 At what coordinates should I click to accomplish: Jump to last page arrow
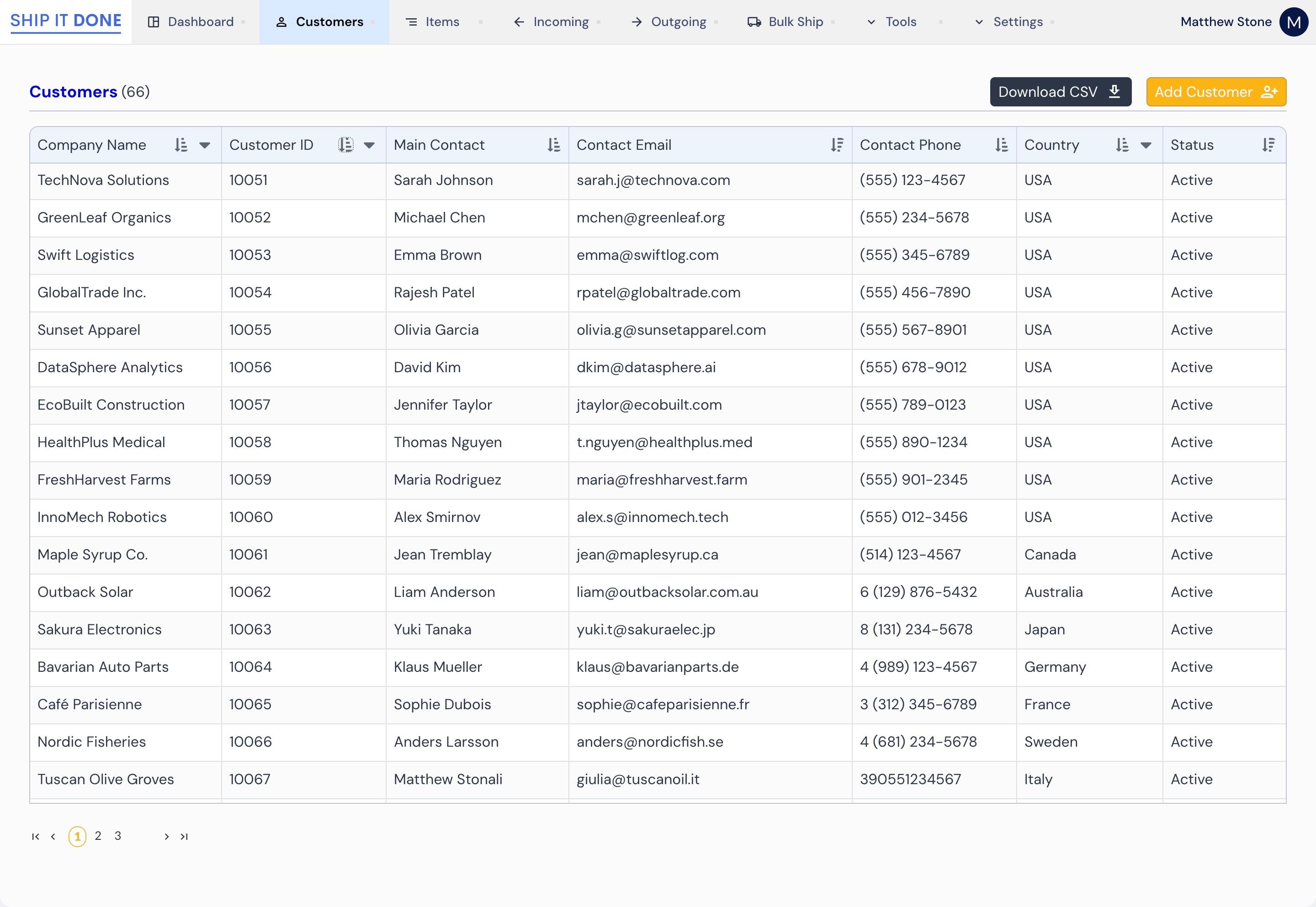click(x=184, y=837)
